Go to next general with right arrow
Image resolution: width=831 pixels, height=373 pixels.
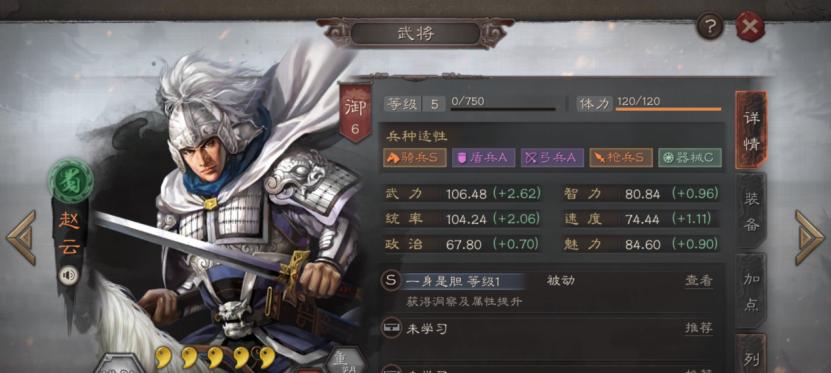pos(809,237)
